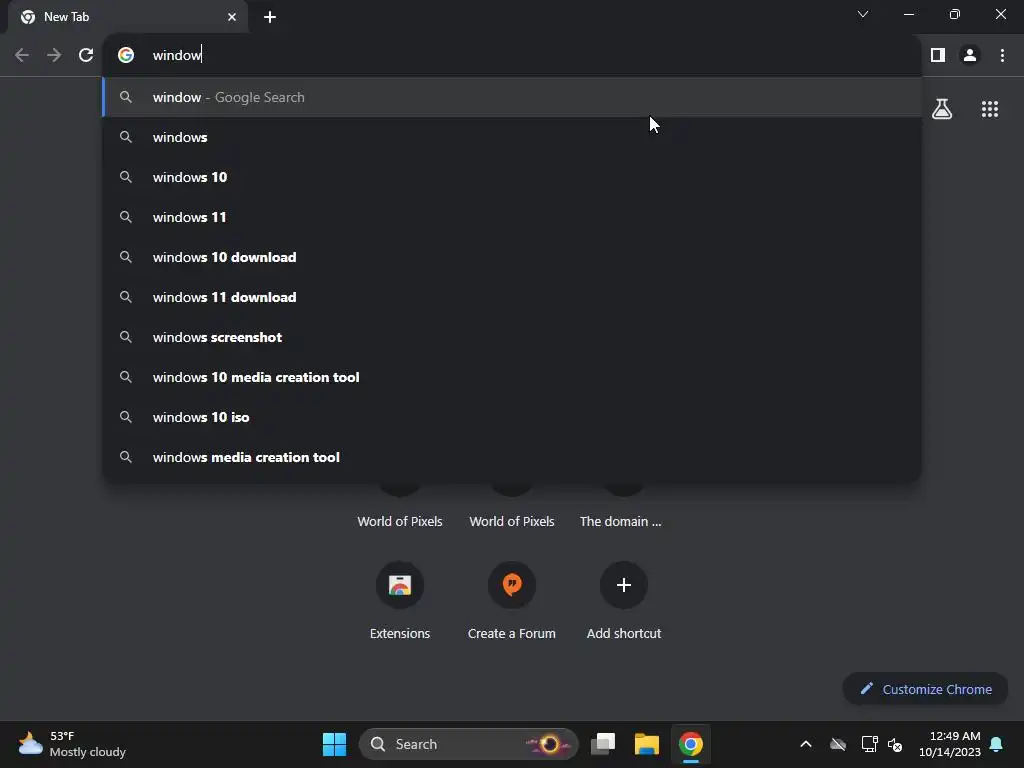1024x768 pixels.
Task: Choose the "windows 11" suggestion
Action: 512,217
